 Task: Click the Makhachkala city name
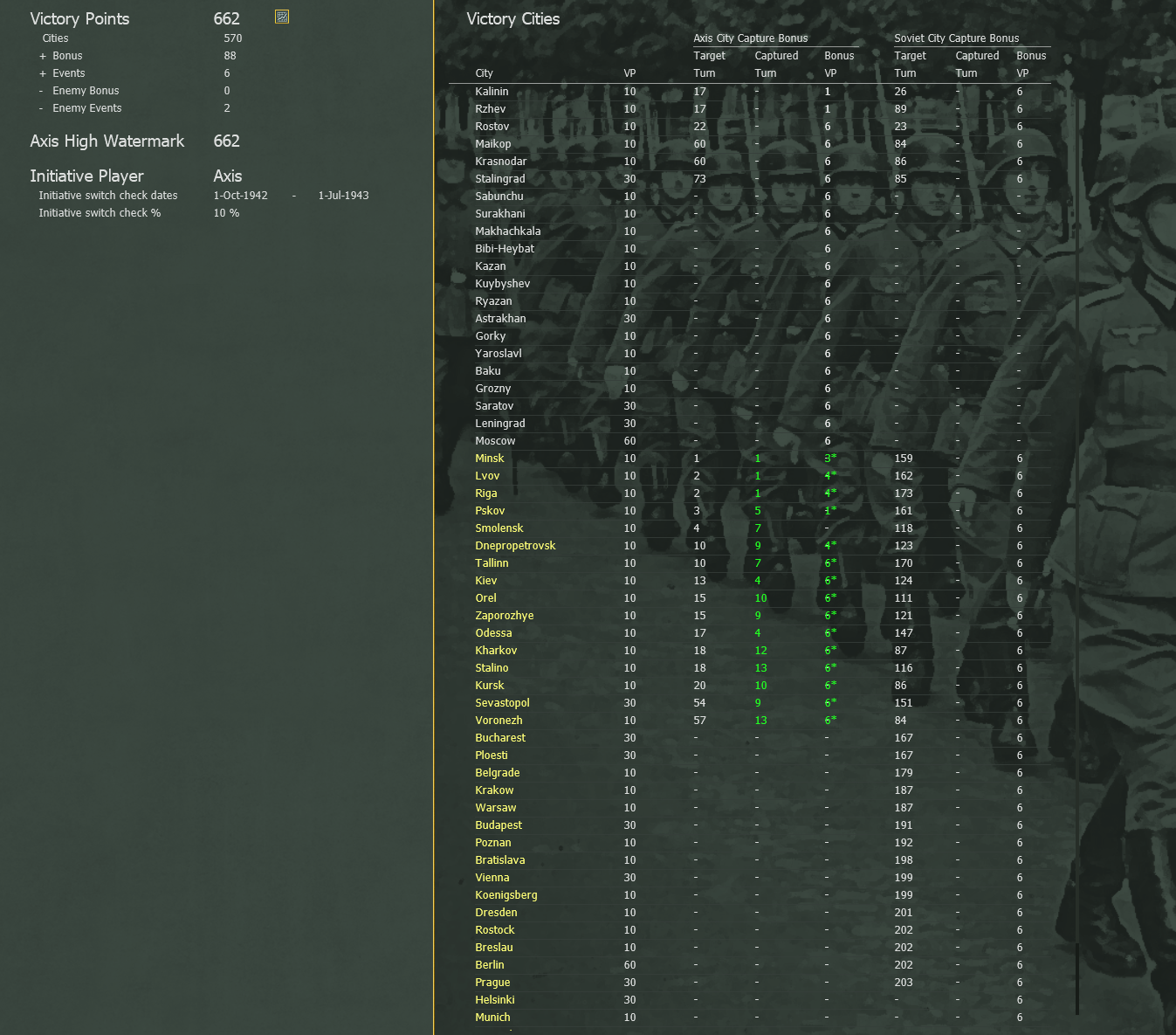click(508, 231)
